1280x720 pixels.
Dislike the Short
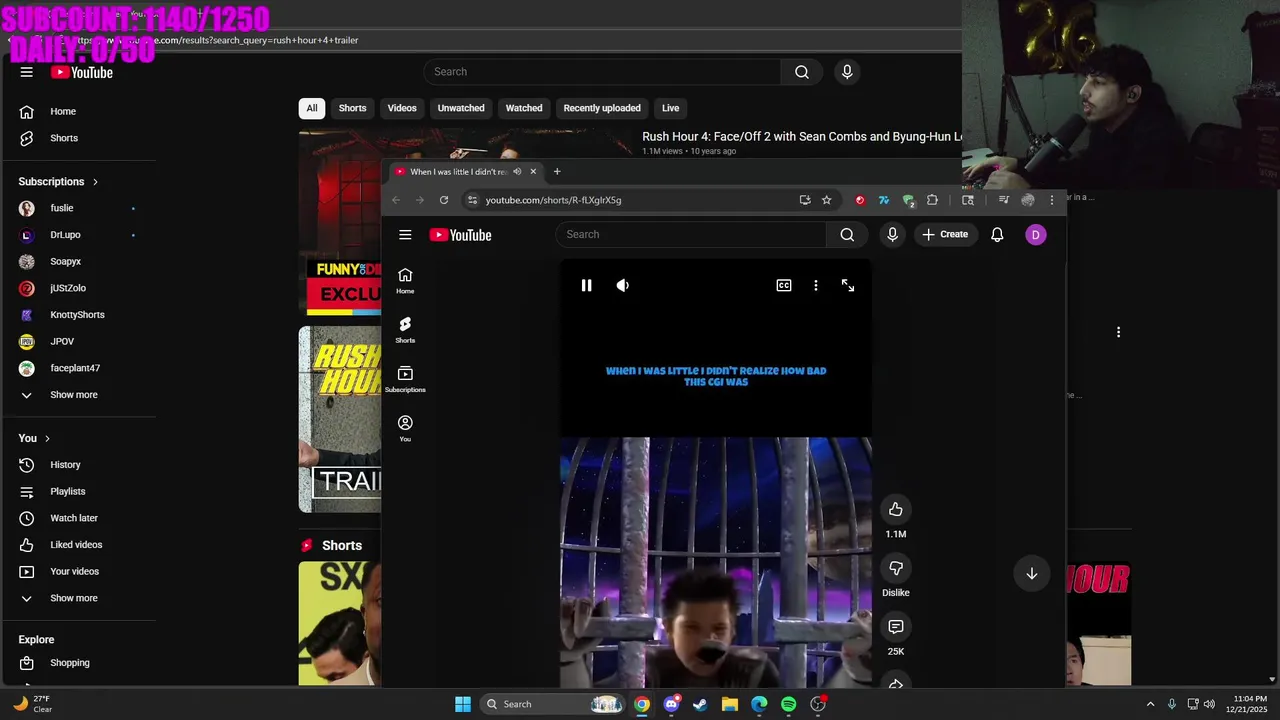896,568
